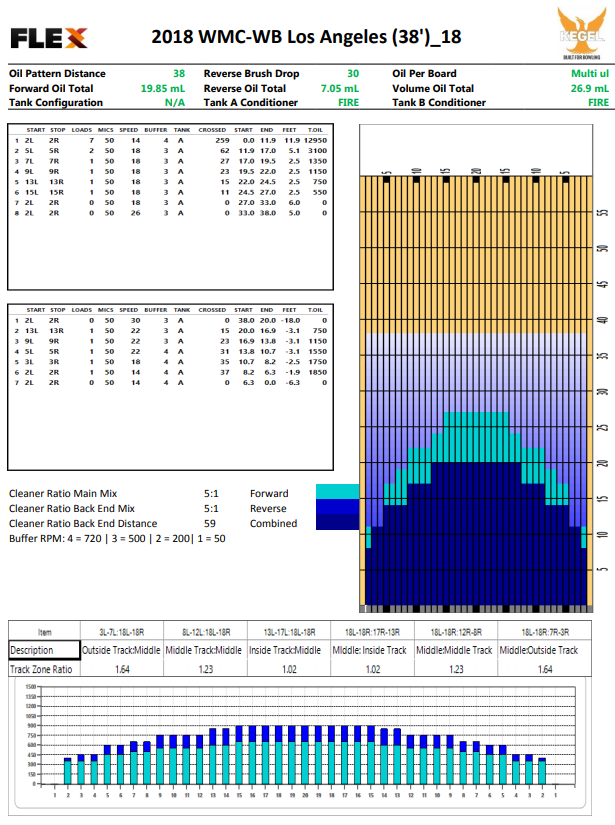
Task: Click the 'Middle: Inside Track' description cell
Action: (372, 650)
